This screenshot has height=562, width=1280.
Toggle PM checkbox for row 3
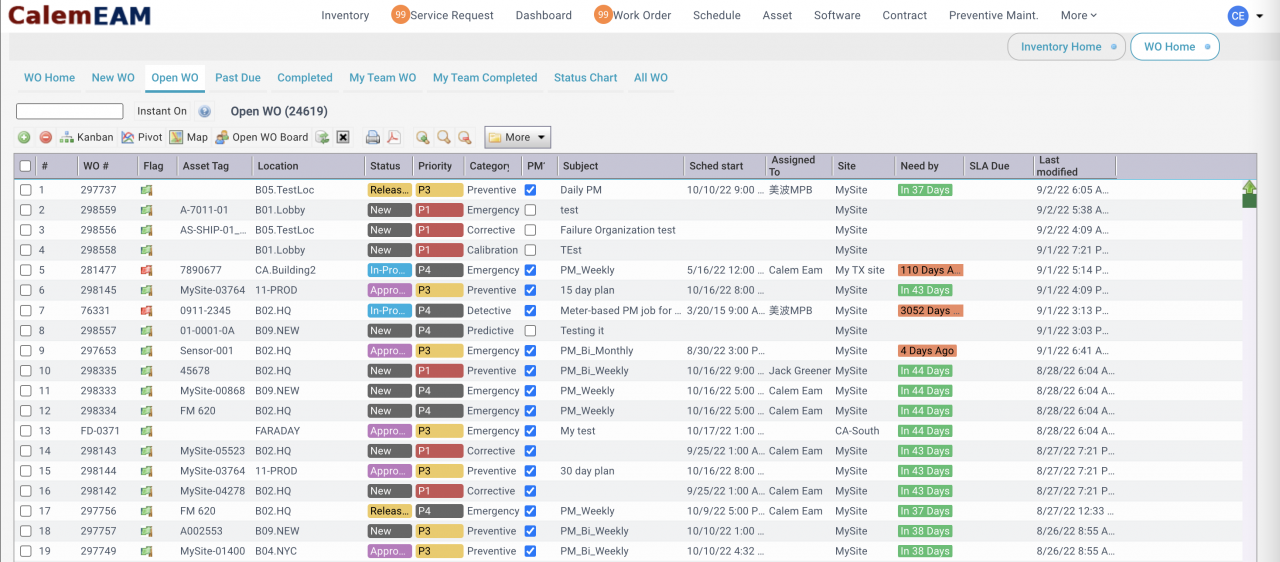click(530, 230)
